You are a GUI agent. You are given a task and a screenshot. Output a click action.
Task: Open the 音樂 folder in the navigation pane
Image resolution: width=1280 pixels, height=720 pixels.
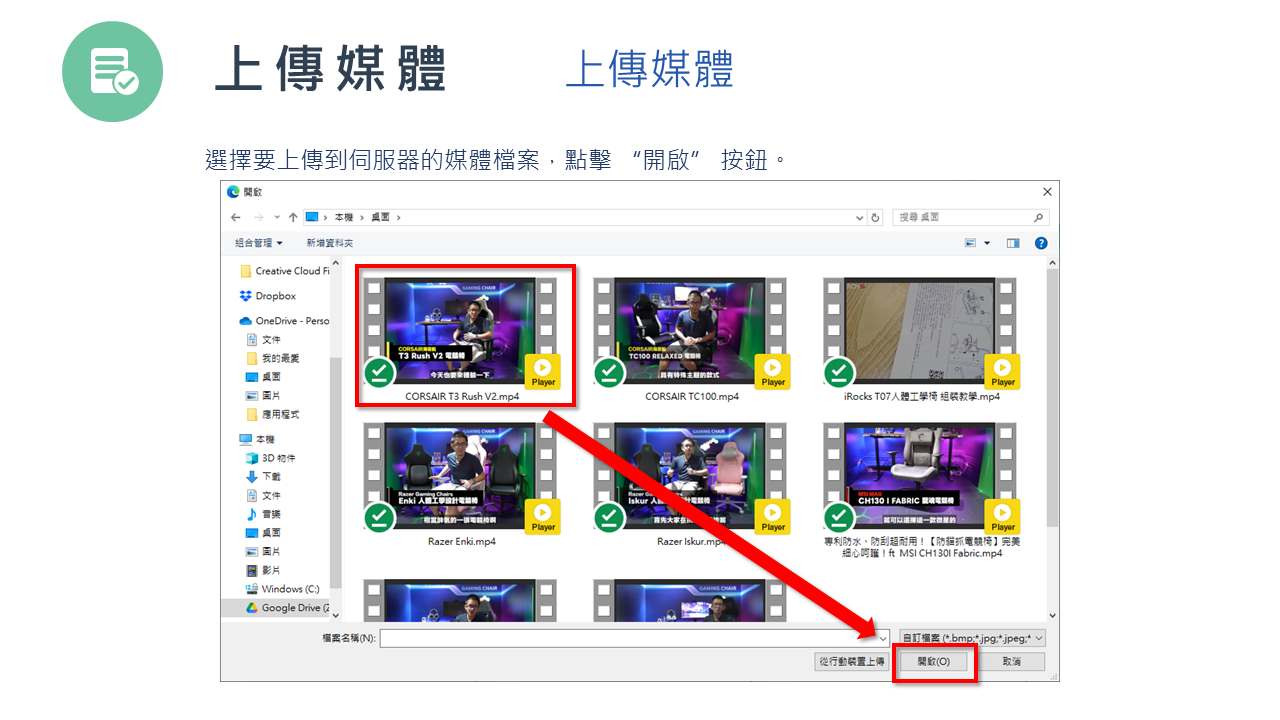pos(262,514)
